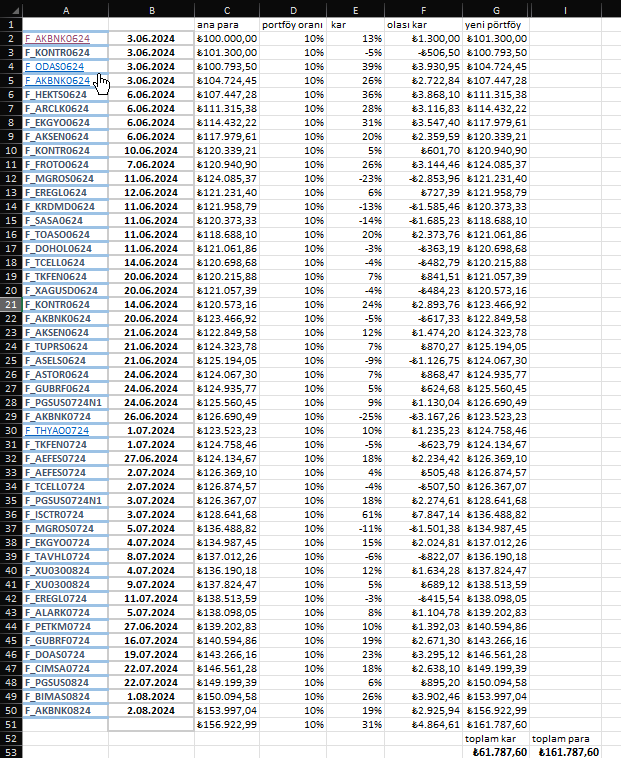
Task: Select the -₺3.167,26 olası kar cell
Action: [x=423, y=417]
